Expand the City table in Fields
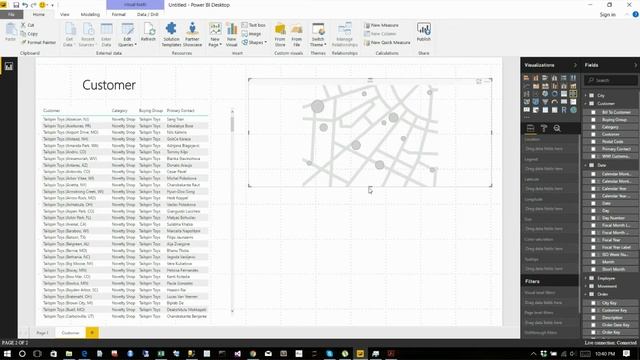 tap(586, 96)
